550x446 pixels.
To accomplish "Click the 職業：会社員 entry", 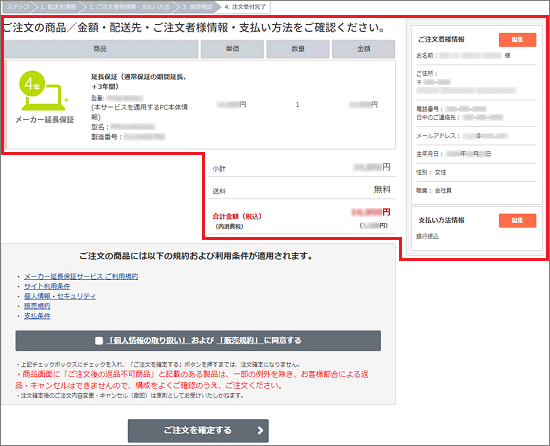I will pyautogui.click(x=434, y=190).
